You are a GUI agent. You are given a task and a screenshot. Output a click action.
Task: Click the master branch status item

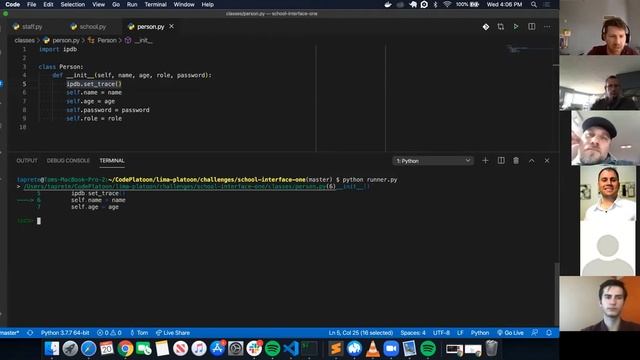[9, 333]
